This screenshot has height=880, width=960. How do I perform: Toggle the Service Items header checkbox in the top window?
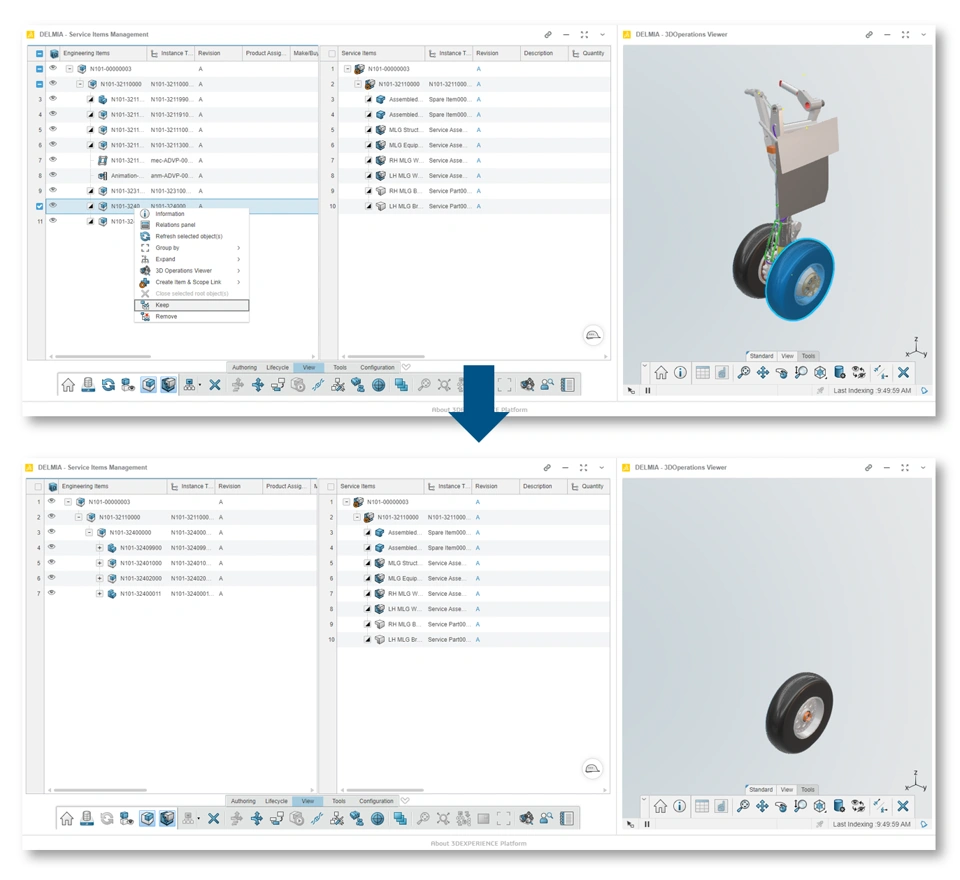point(332,54)
